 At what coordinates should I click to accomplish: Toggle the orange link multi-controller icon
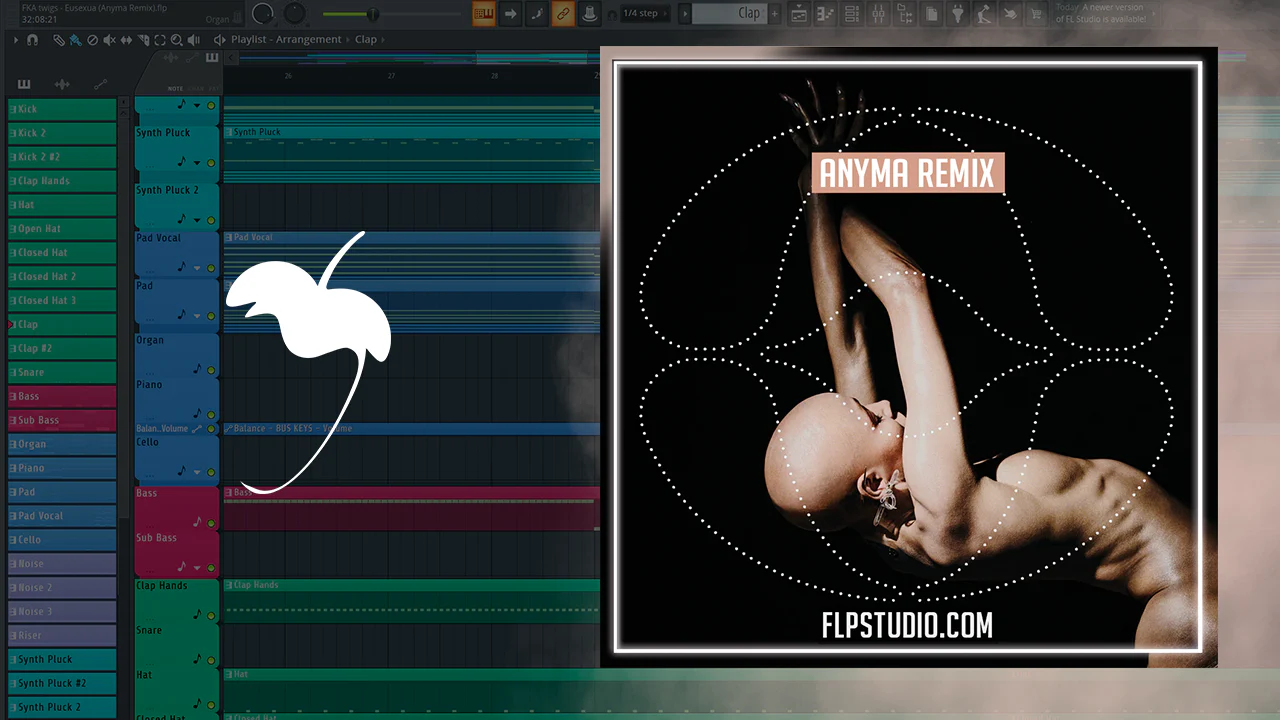563,13
